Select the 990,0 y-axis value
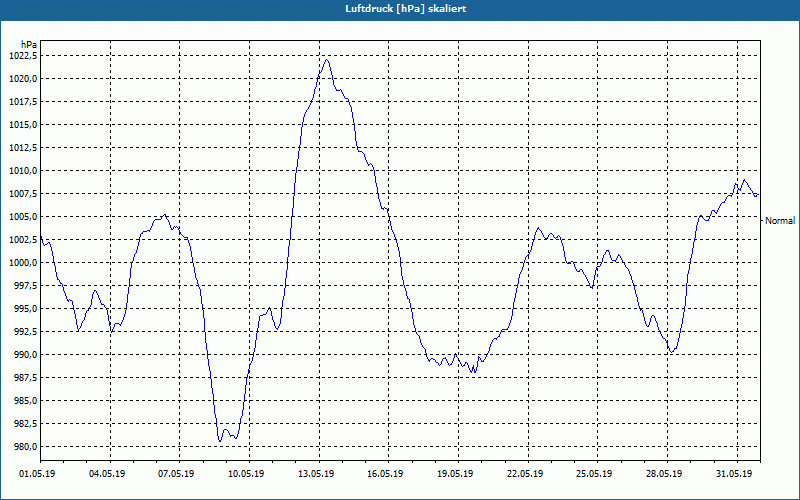This screenshot has height=500, width=800. [x=25, y=354]
